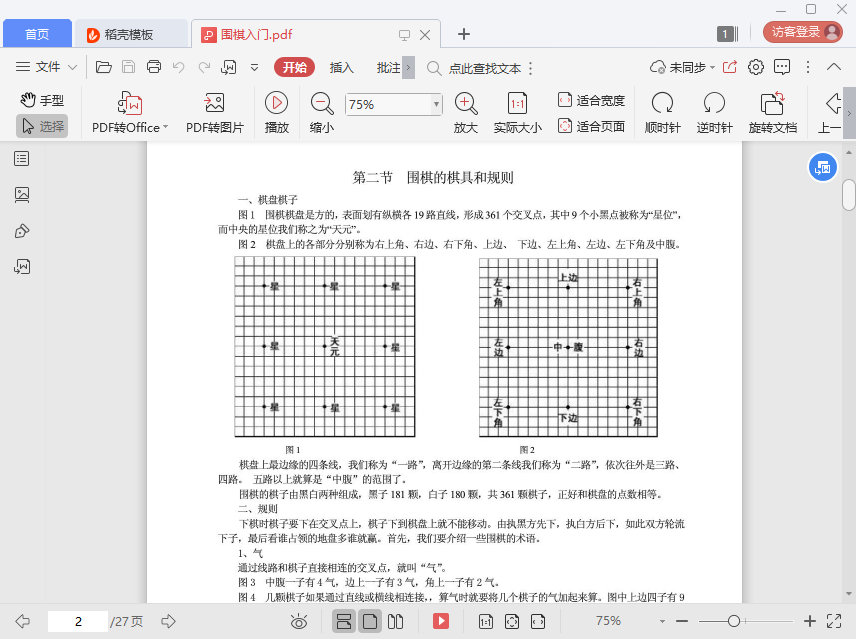Open PDF转Office conversion tool
This screenshot has width=856, height=639.
[130, 113]
